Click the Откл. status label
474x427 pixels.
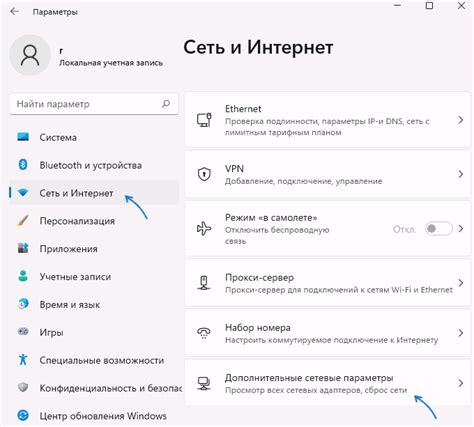tap(405, 229)
